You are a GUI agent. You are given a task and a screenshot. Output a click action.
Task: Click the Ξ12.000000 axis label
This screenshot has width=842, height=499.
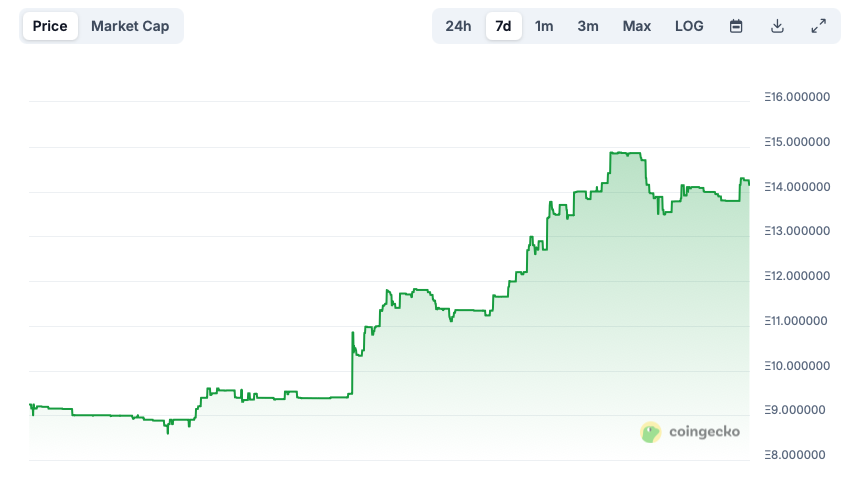797,276
